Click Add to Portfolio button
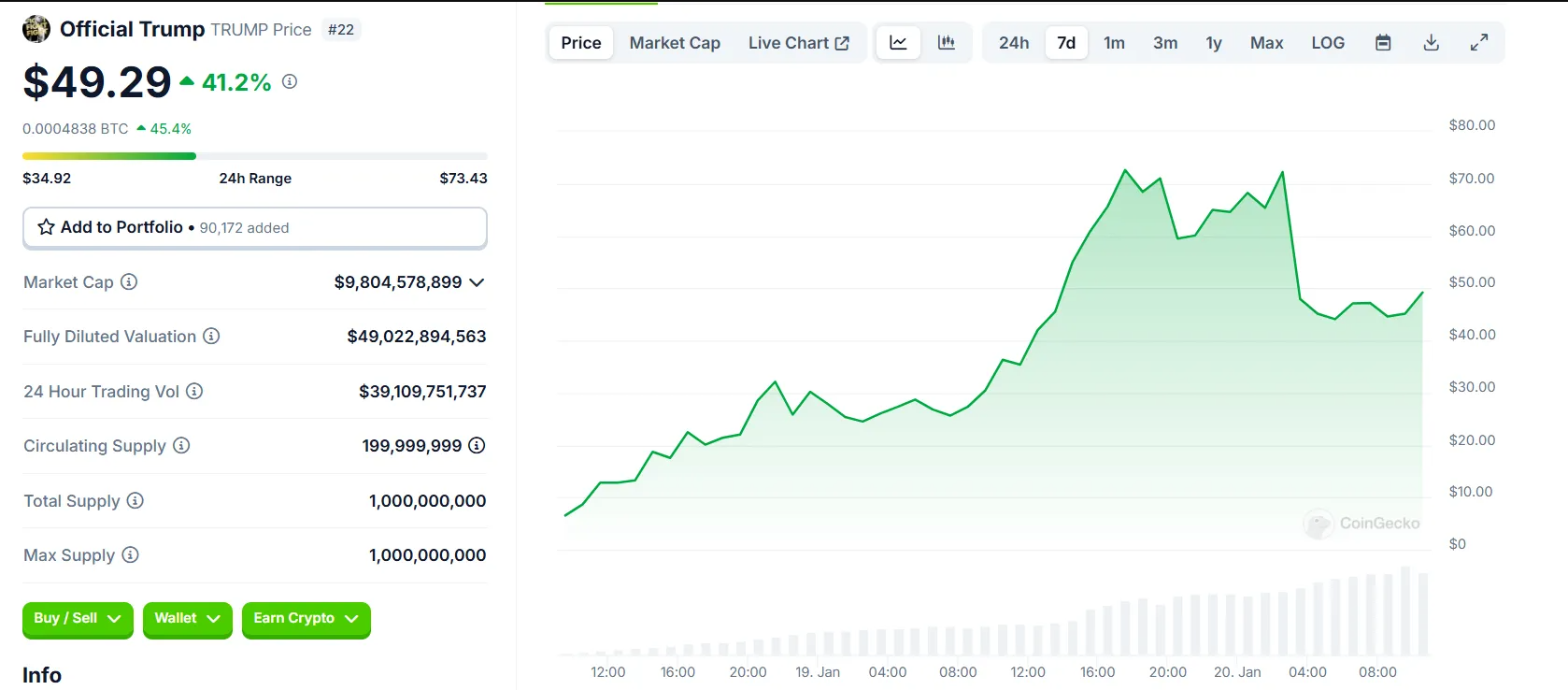 255,227
